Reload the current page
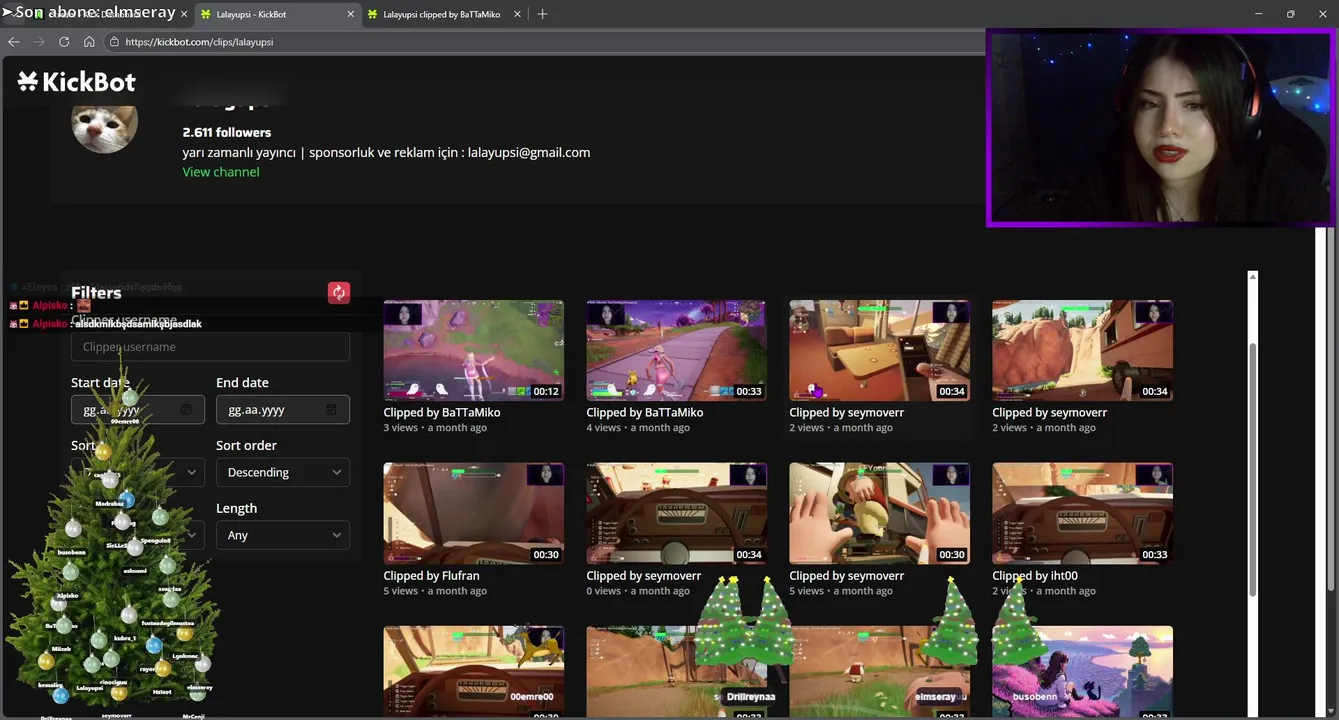1339x720 pixels. 64,42
